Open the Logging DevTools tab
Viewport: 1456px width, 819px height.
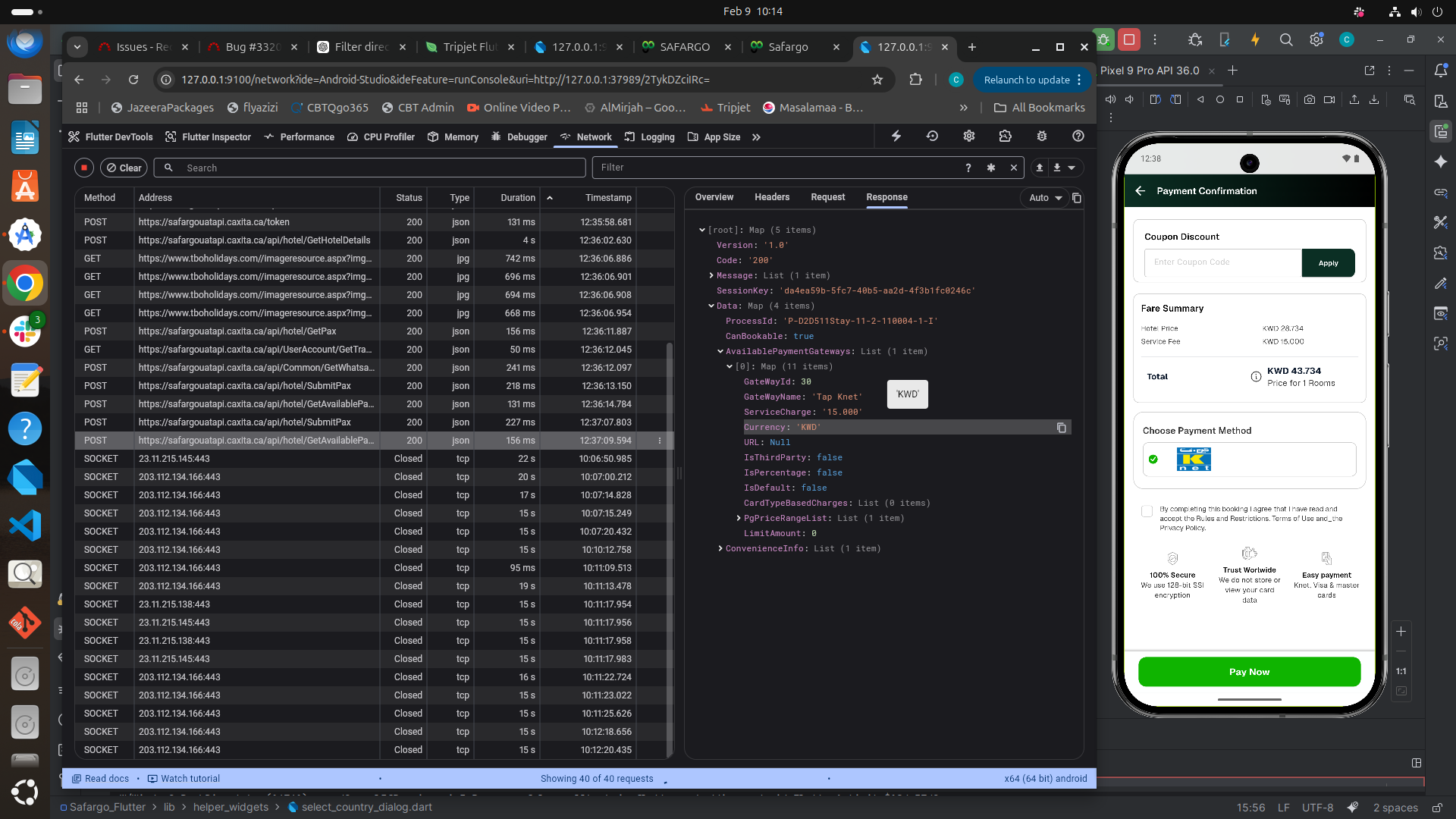click(649, 137)
